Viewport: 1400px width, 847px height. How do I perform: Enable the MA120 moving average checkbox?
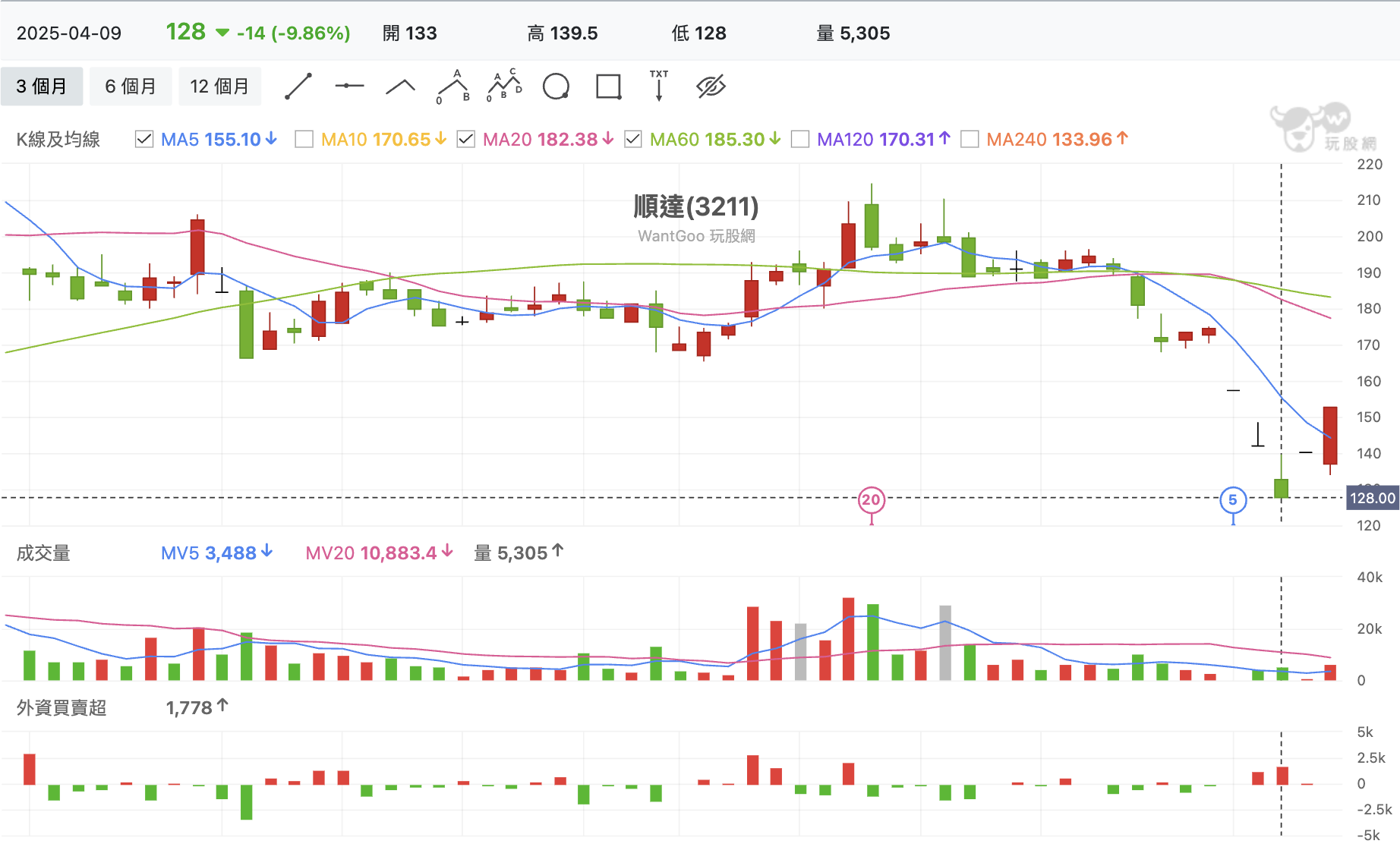point(799,139)
